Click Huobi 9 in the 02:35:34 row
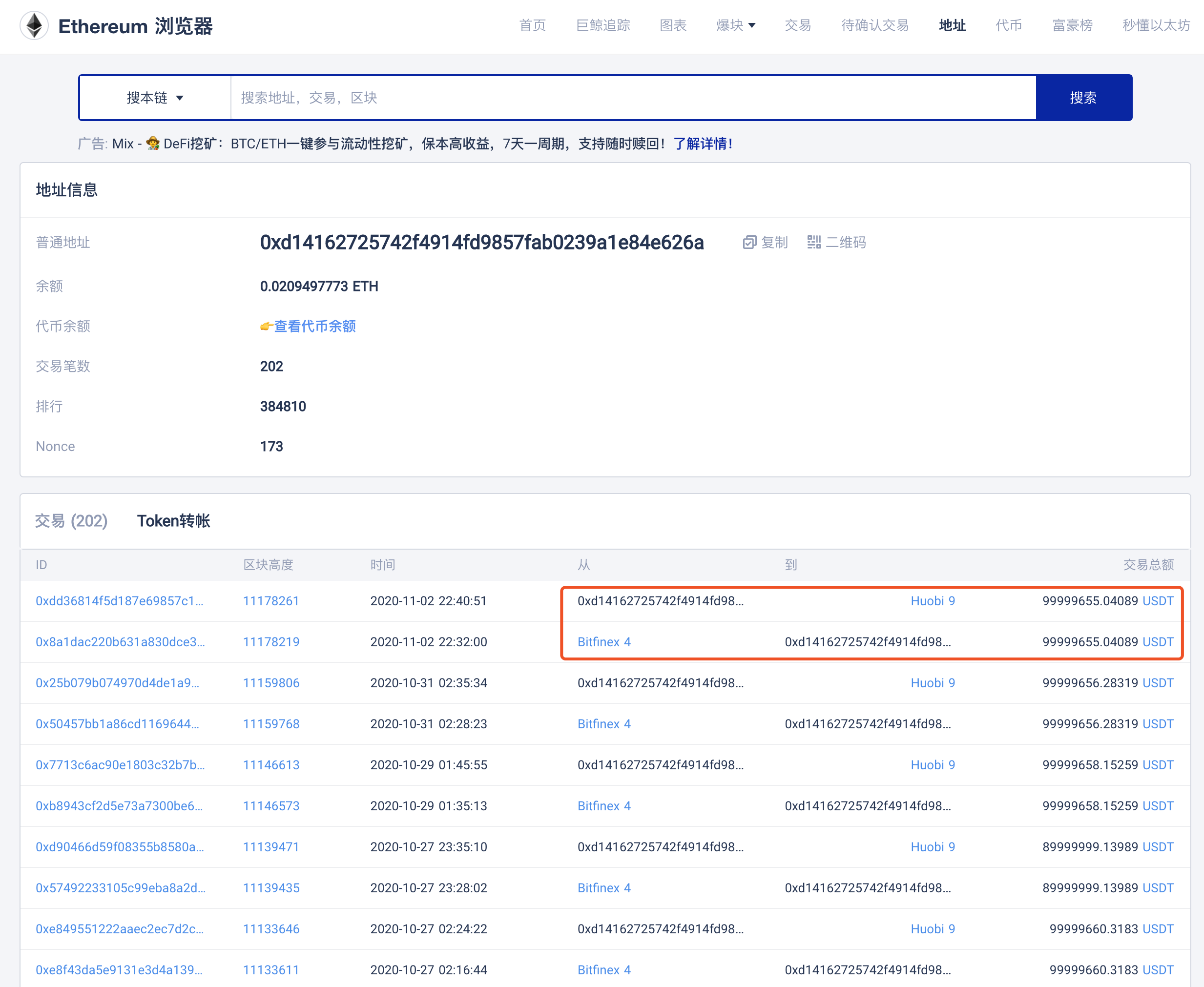 pyautogui.click(x=933, y=683)
